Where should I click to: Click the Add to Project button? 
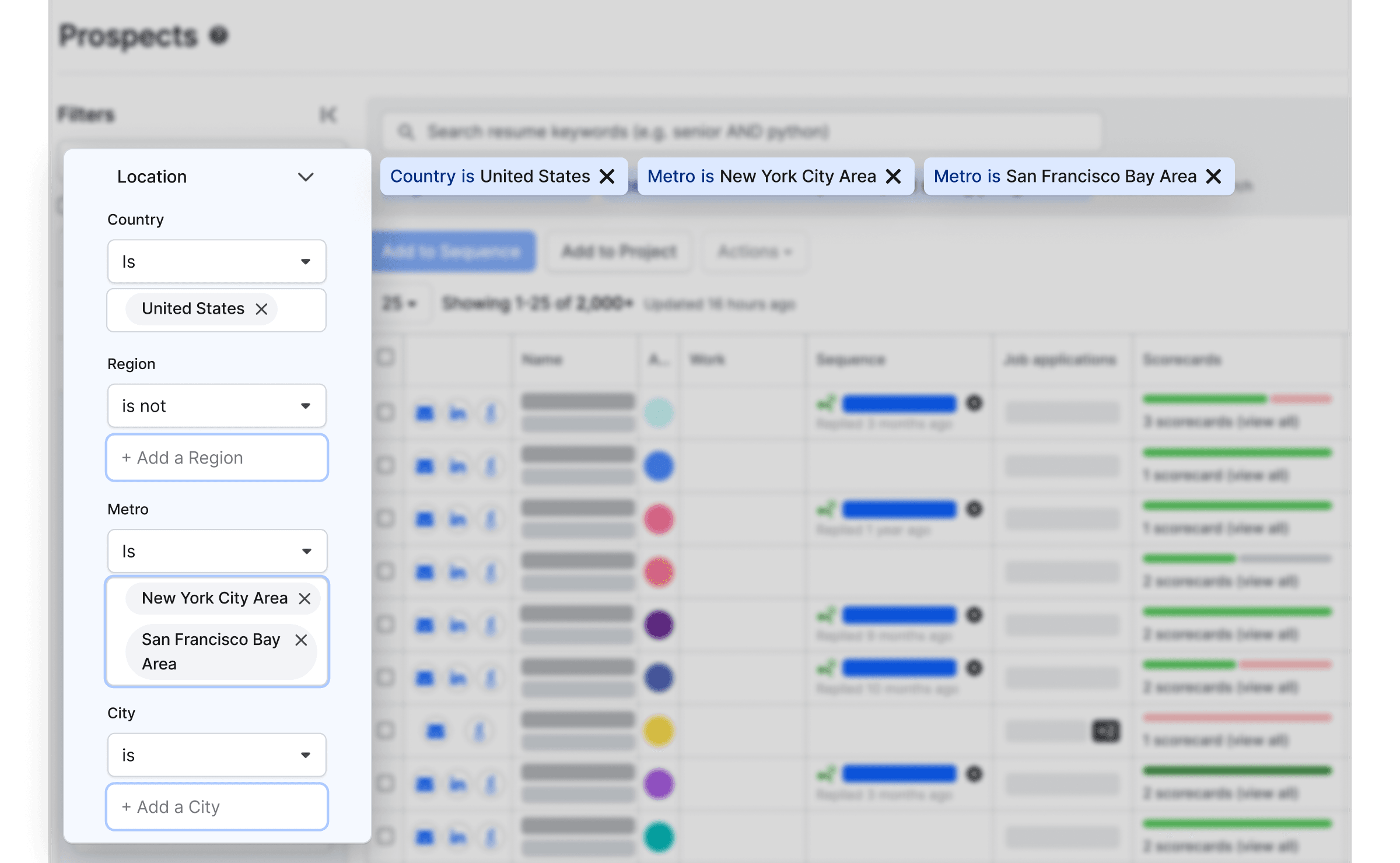(619, 252)
